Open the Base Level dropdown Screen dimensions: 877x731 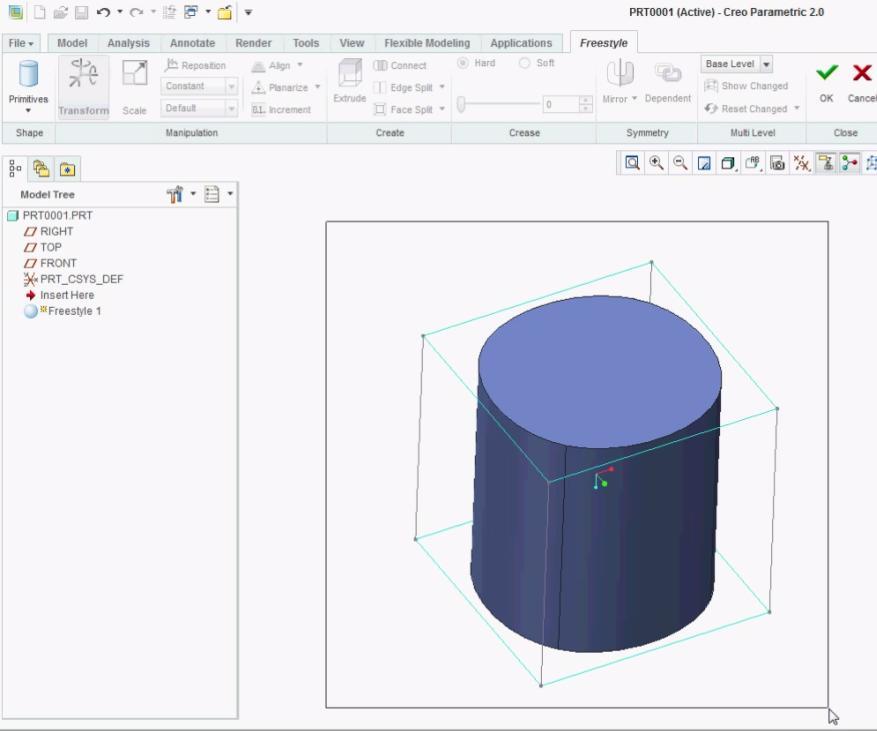coord(737,64)
